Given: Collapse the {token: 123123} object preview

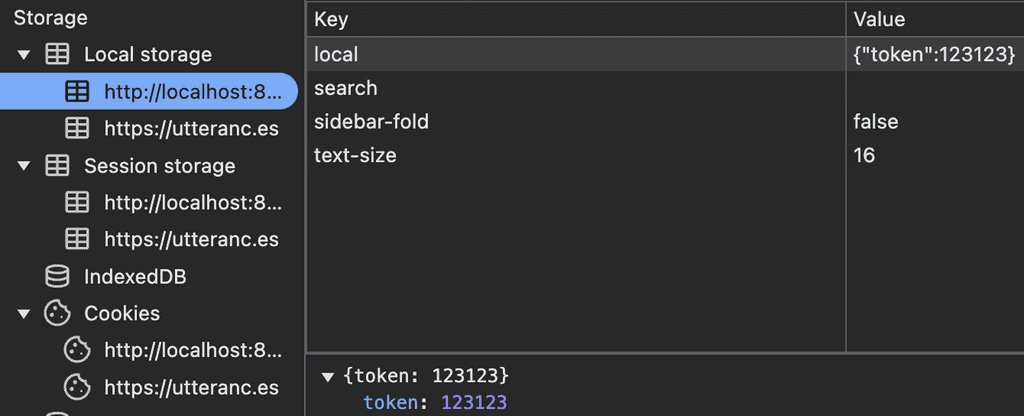Looking at the screenshot, I should [x=327, y=377].
